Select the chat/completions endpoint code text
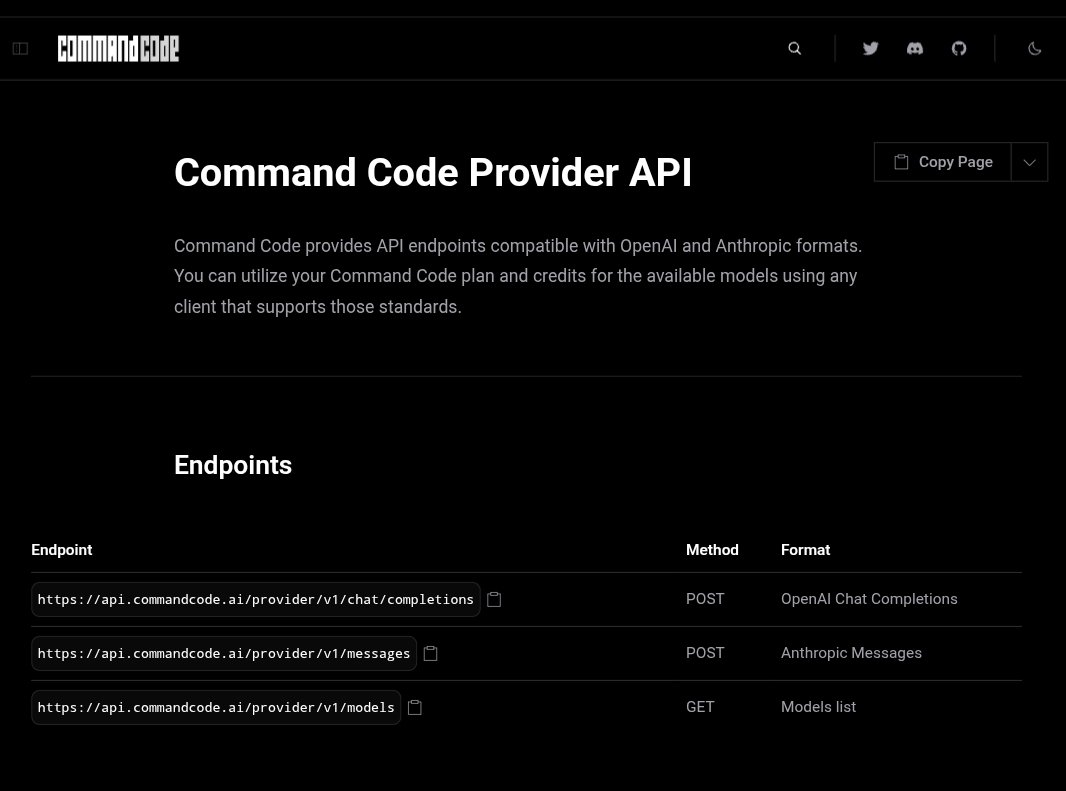Screen dimensions: 1066x791 click(256, 599)
